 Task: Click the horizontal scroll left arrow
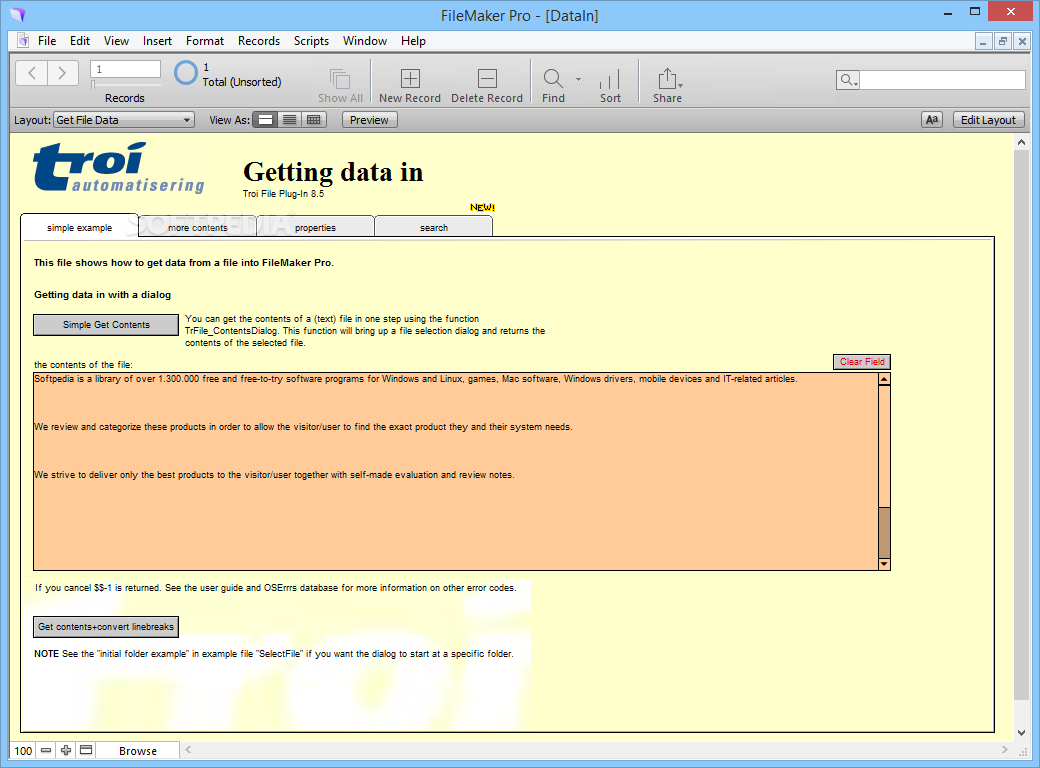coord(188,749)
